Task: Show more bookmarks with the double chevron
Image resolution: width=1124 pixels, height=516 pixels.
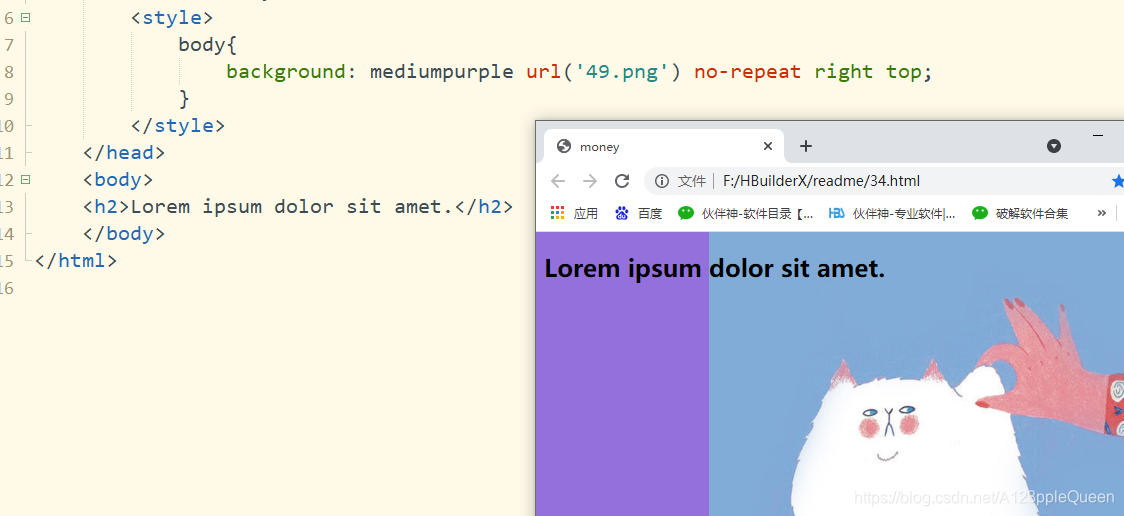Action: 1102,213
